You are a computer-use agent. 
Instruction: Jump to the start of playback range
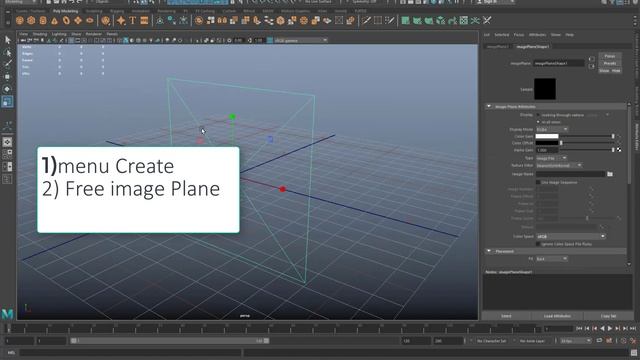[579, 328]
